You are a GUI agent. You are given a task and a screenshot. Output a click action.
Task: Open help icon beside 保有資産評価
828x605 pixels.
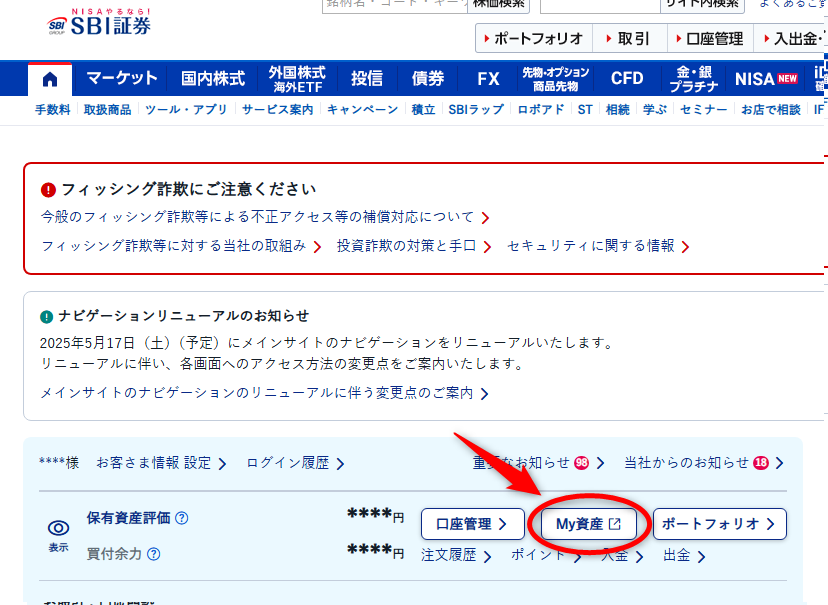pyautogui.click(x=182, y=518)
